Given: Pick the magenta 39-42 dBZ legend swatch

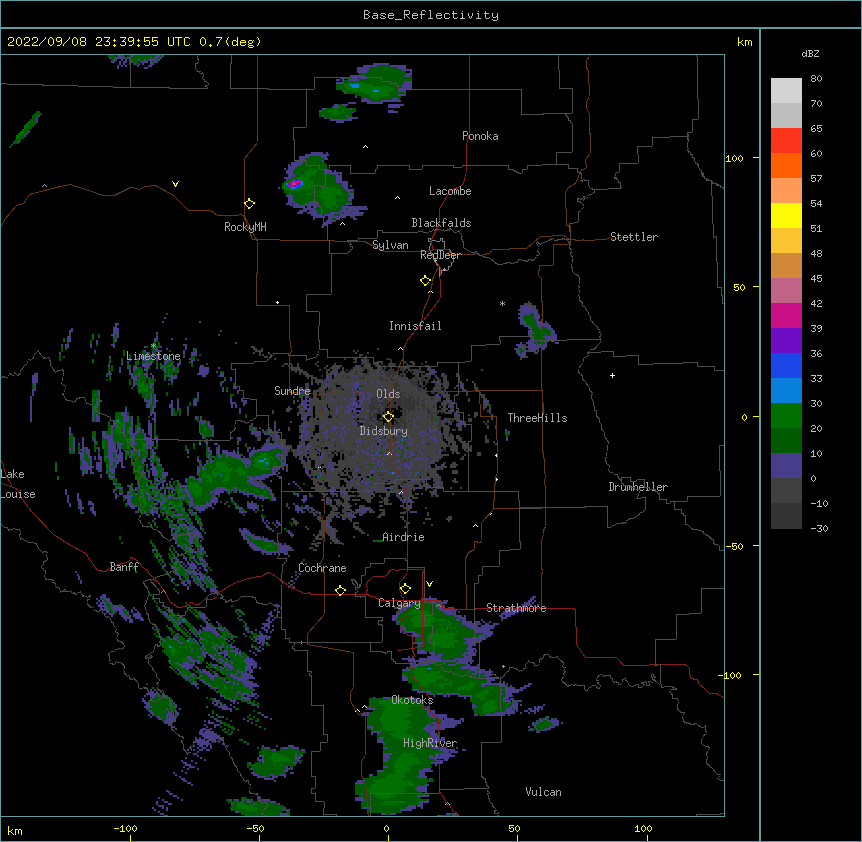Looking at the screenshot, I should (x=786, y=315).
